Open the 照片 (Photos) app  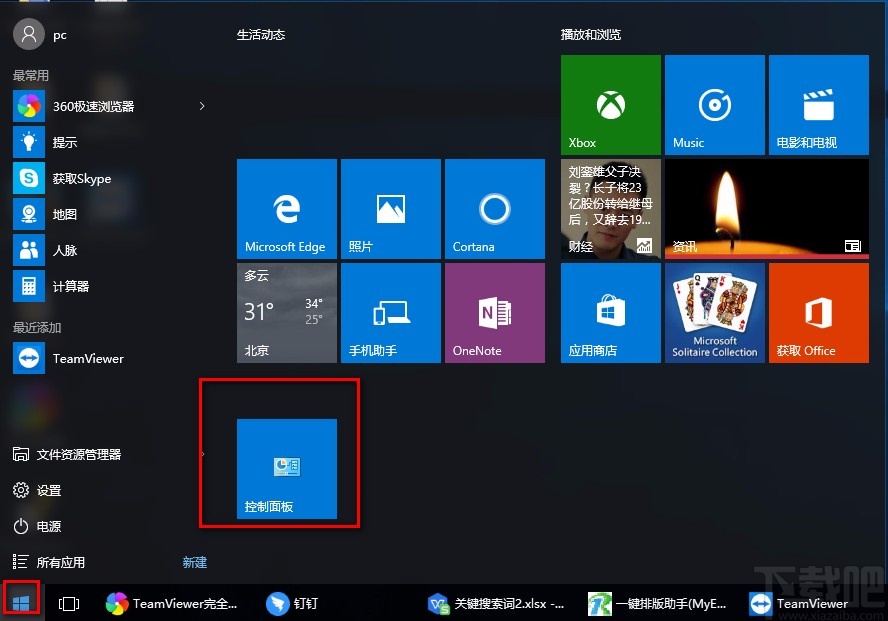390,208
